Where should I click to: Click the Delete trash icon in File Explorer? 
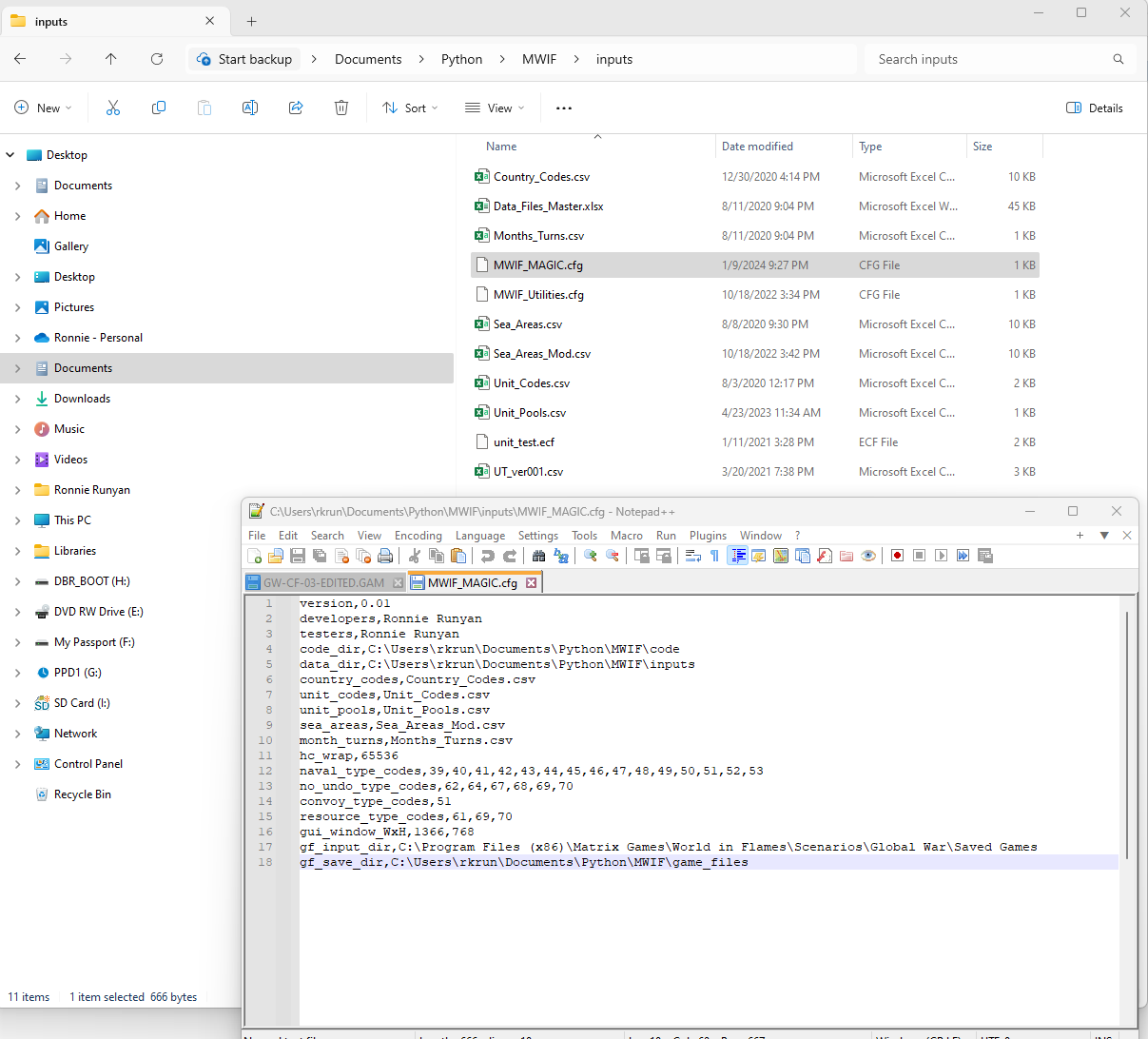click(x=341, y=108)
